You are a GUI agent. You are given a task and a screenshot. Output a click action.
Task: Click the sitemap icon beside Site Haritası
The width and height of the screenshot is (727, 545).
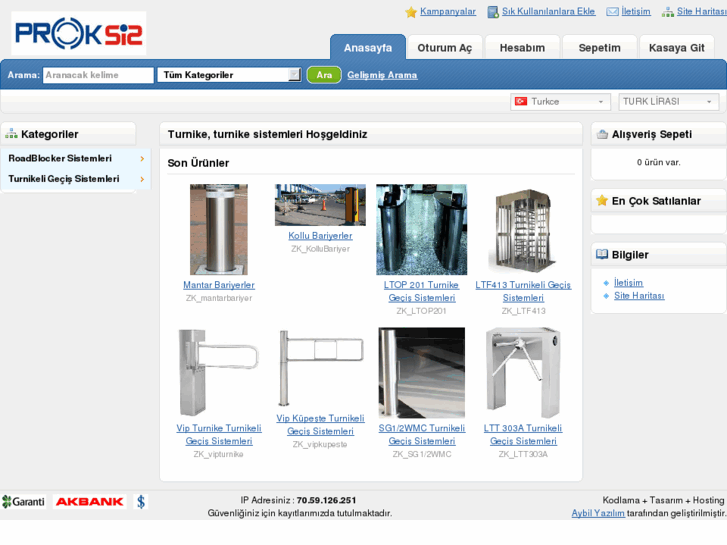pyautogui.click(x=668, y=12)
